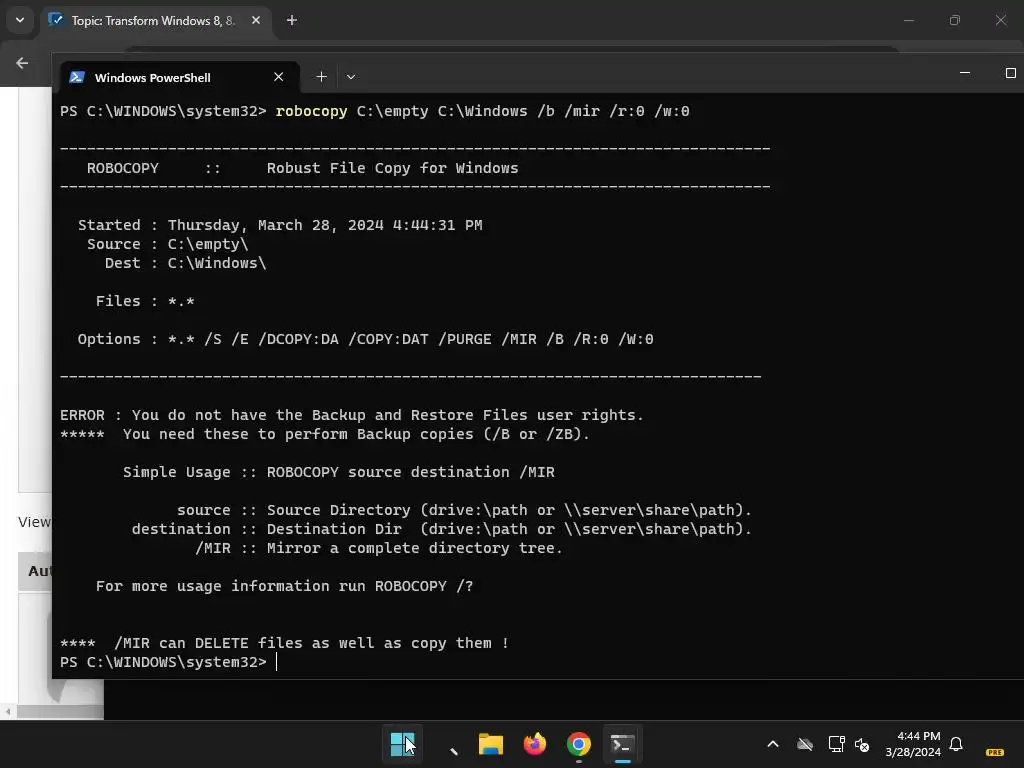Go back in the browser window
This screenshot has height=768, width=1024.
tap(22, 63)
